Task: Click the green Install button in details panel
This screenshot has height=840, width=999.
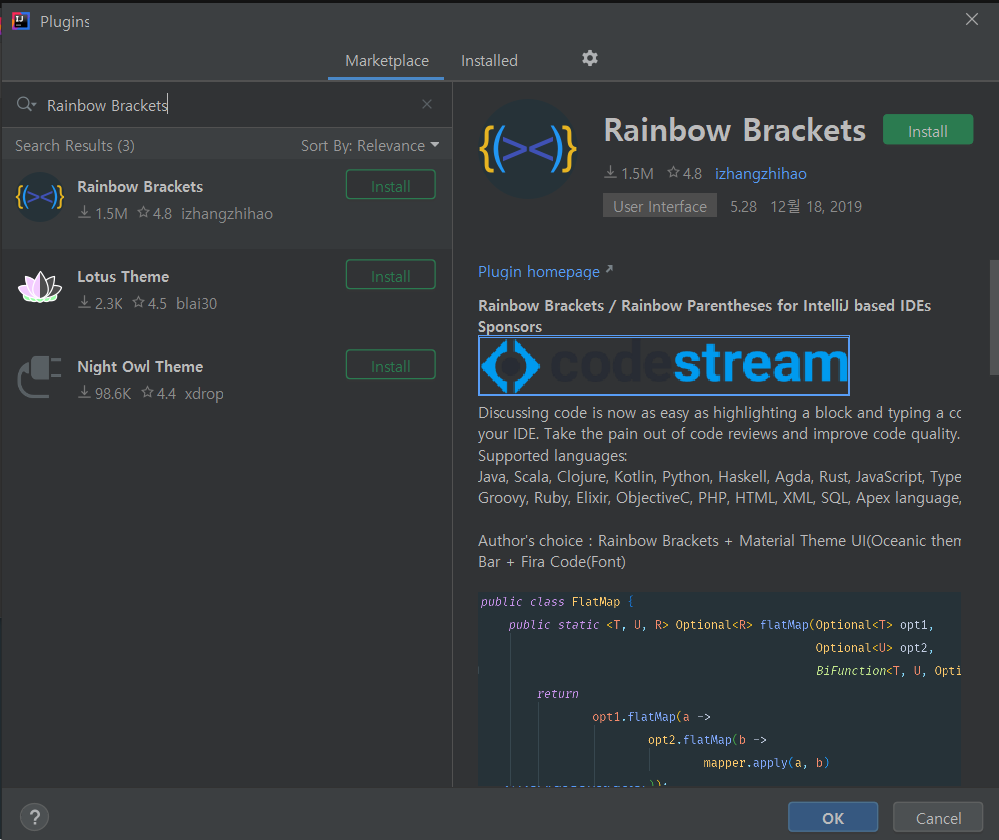Action: pos(928,130)
